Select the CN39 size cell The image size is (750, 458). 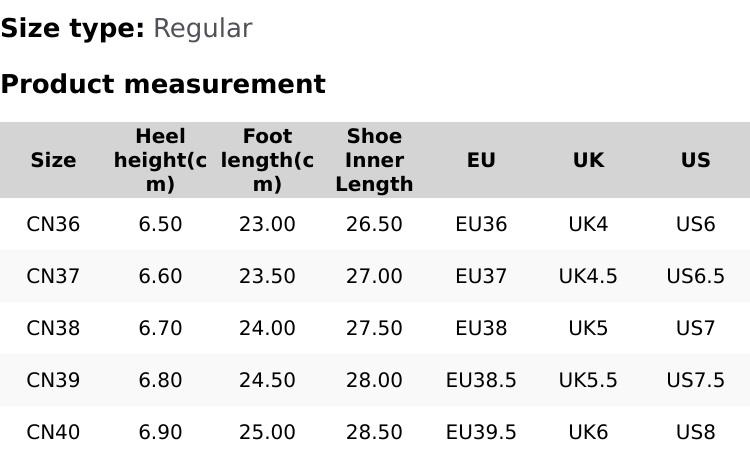(x=53, y=380)
